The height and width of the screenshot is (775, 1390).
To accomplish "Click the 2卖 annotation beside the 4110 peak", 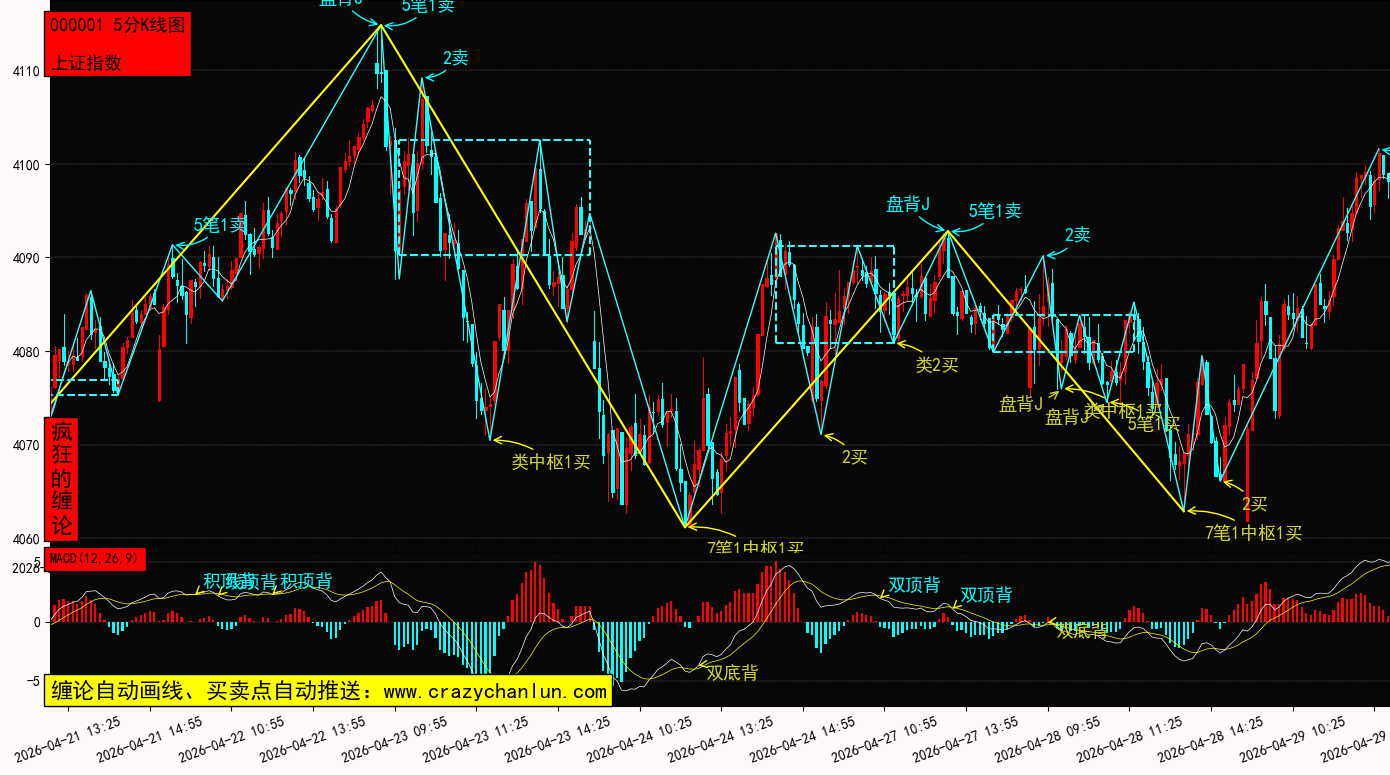I will [454, 58].
